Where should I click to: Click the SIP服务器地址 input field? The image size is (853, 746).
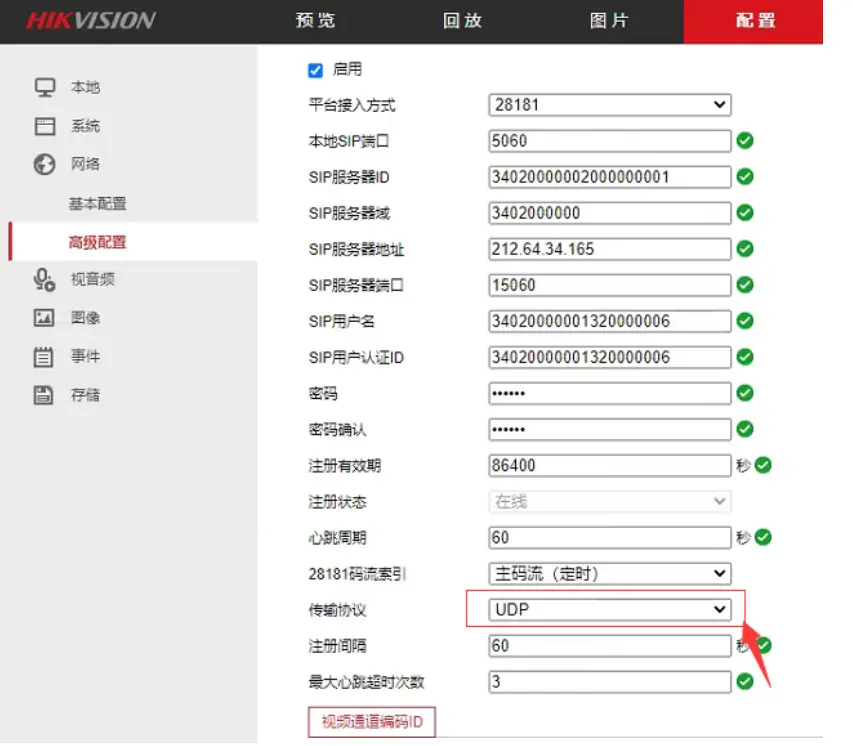pyautogui.click(x=610, y=249)
